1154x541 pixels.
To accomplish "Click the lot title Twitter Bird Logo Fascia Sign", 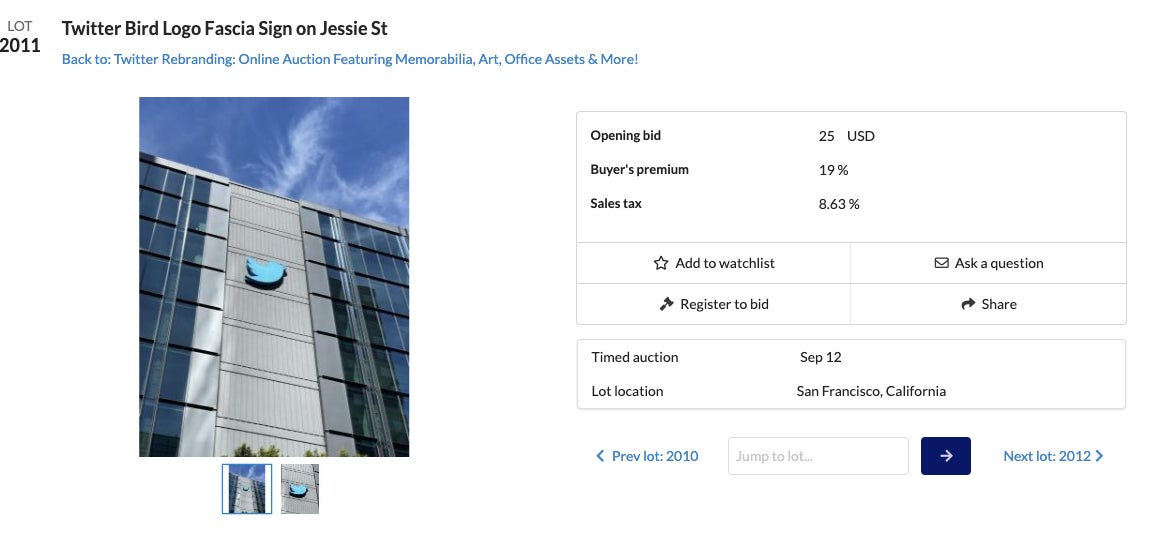I will tap(225, 28).
